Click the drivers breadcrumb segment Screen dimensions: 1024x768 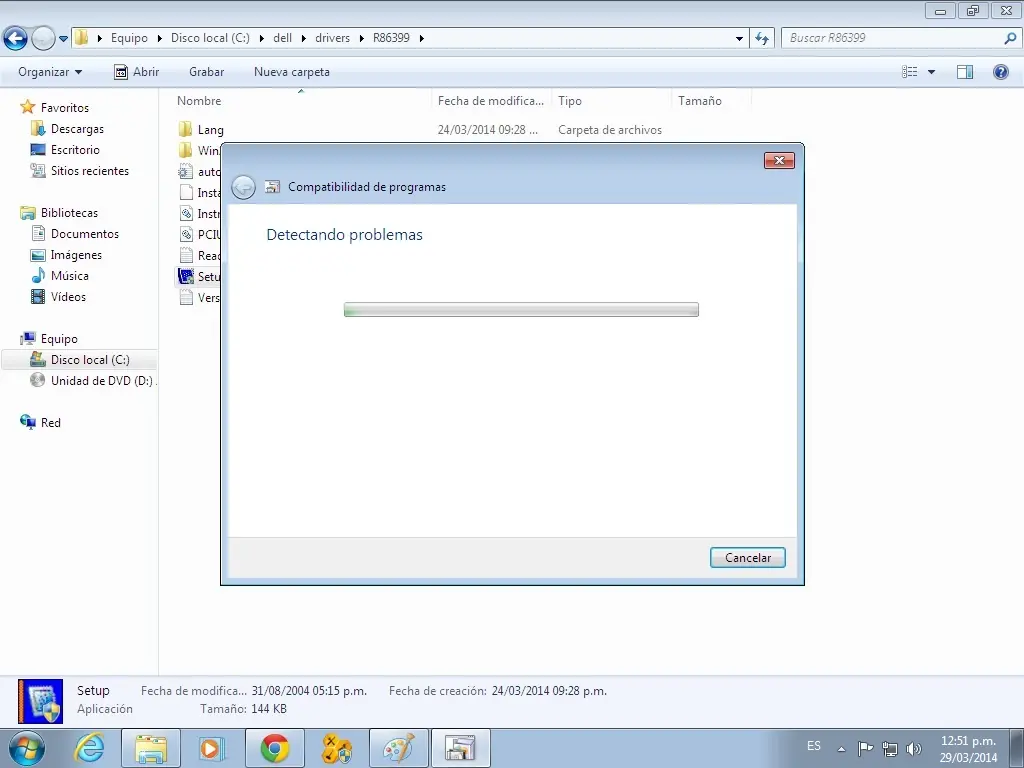coord(332,38)
